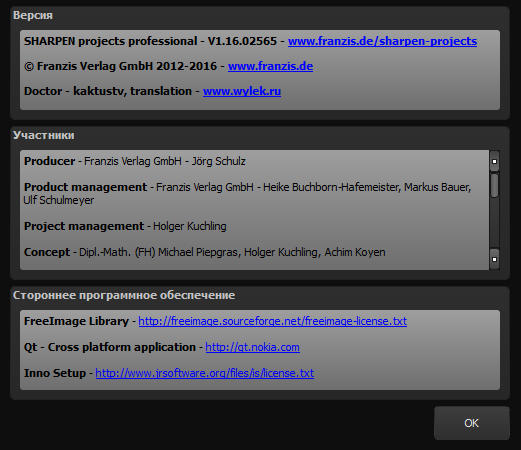Open the www.franzis.de/sharpen-projects link
The width and height of the screenshot is (521, 450).
382,41
